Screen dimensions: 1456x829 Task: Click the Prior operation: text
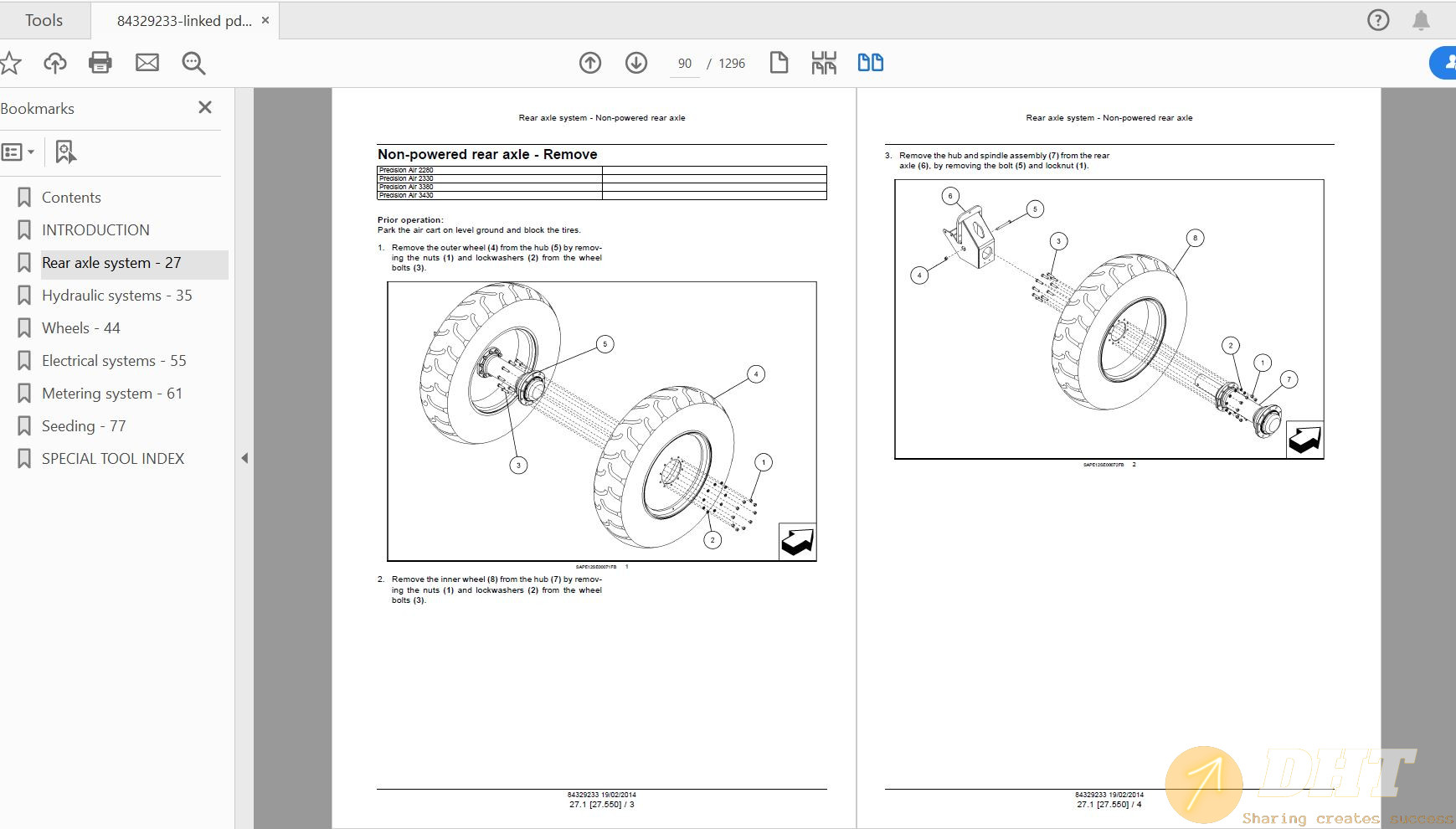(x=410, y=220)
